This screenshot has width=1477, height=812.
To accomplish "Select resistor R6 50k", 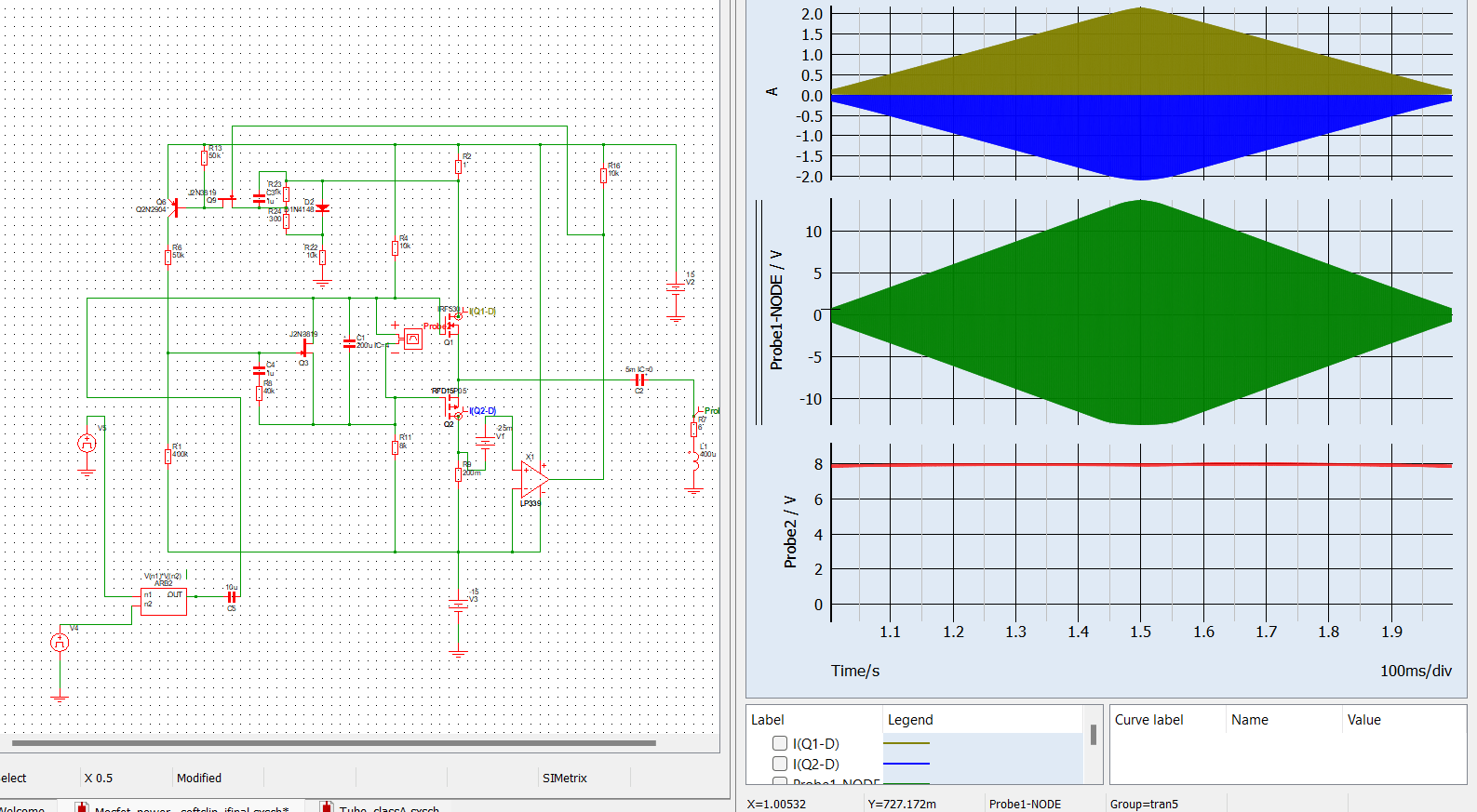I will 168,258.
